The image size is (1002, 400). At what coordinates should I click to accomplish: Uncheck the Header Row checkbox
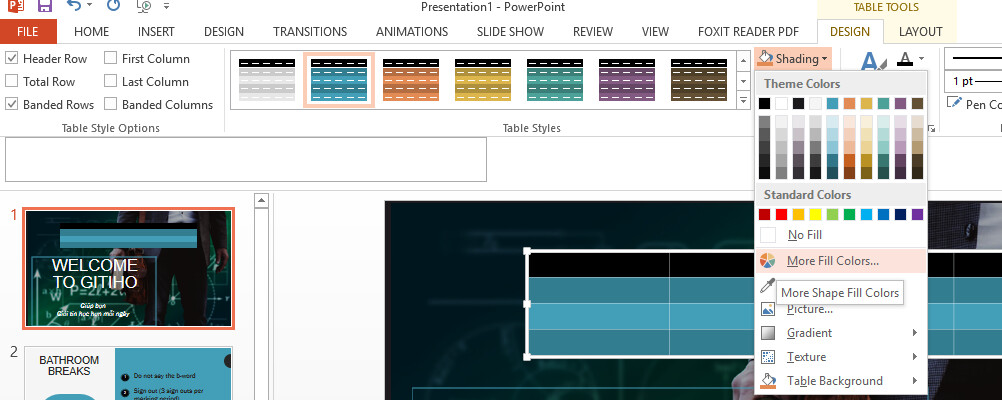coord(12,59)
